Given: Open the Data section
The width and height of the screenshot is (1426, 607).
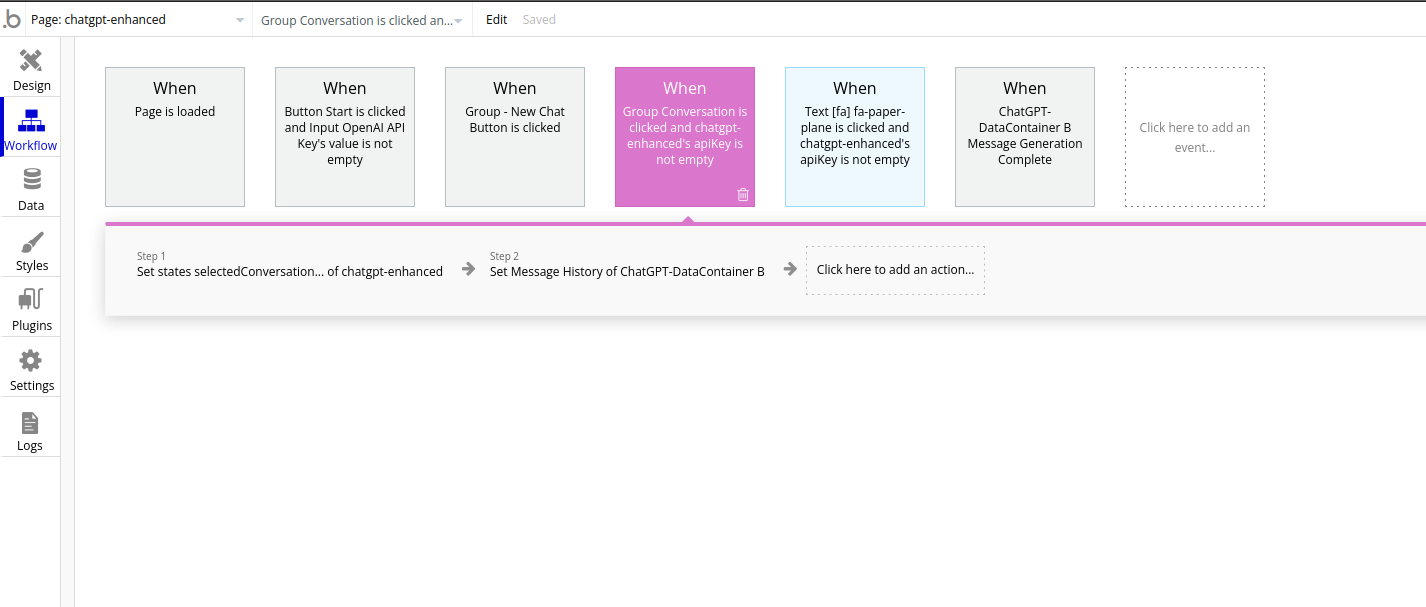Looking at the screenshot, I should (x=31, y=187).
